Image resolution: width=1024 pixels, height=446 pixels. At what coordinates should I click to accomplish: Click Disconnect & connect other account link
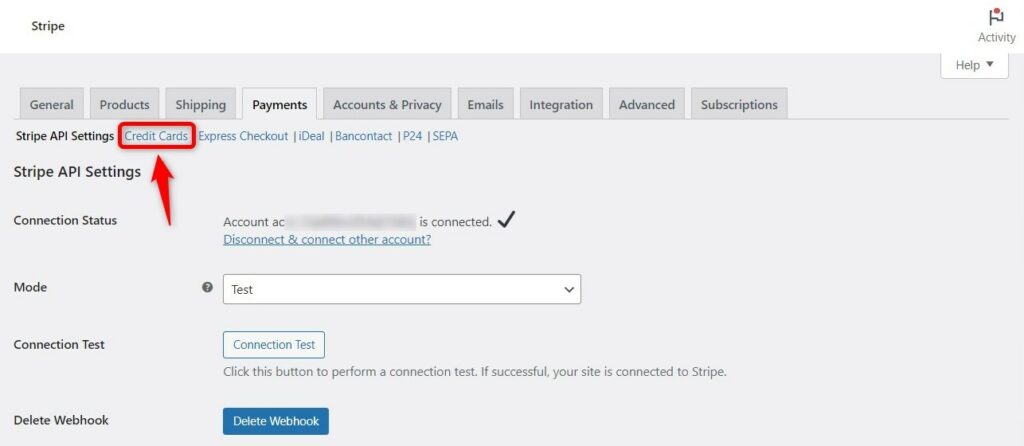coord(327,239)
